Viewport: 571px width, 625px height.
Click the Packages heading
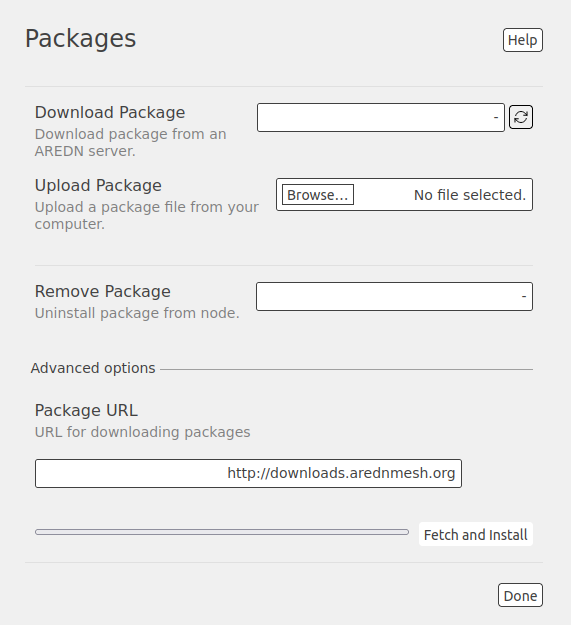click(80, 39)
